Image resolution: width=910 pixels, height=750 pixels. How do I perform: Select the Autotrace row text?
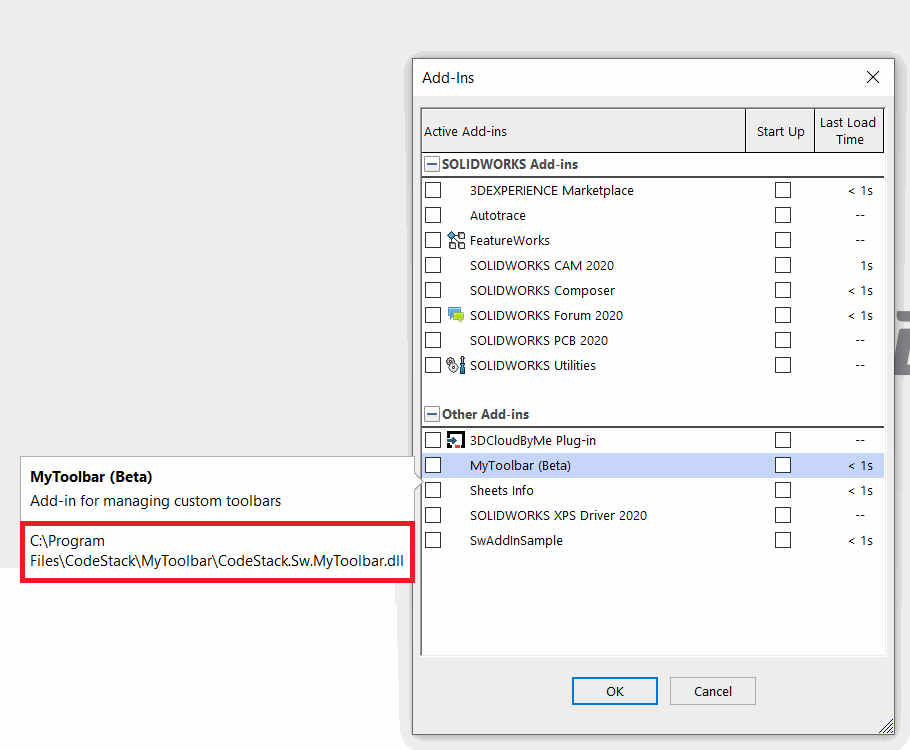point(497,215)
